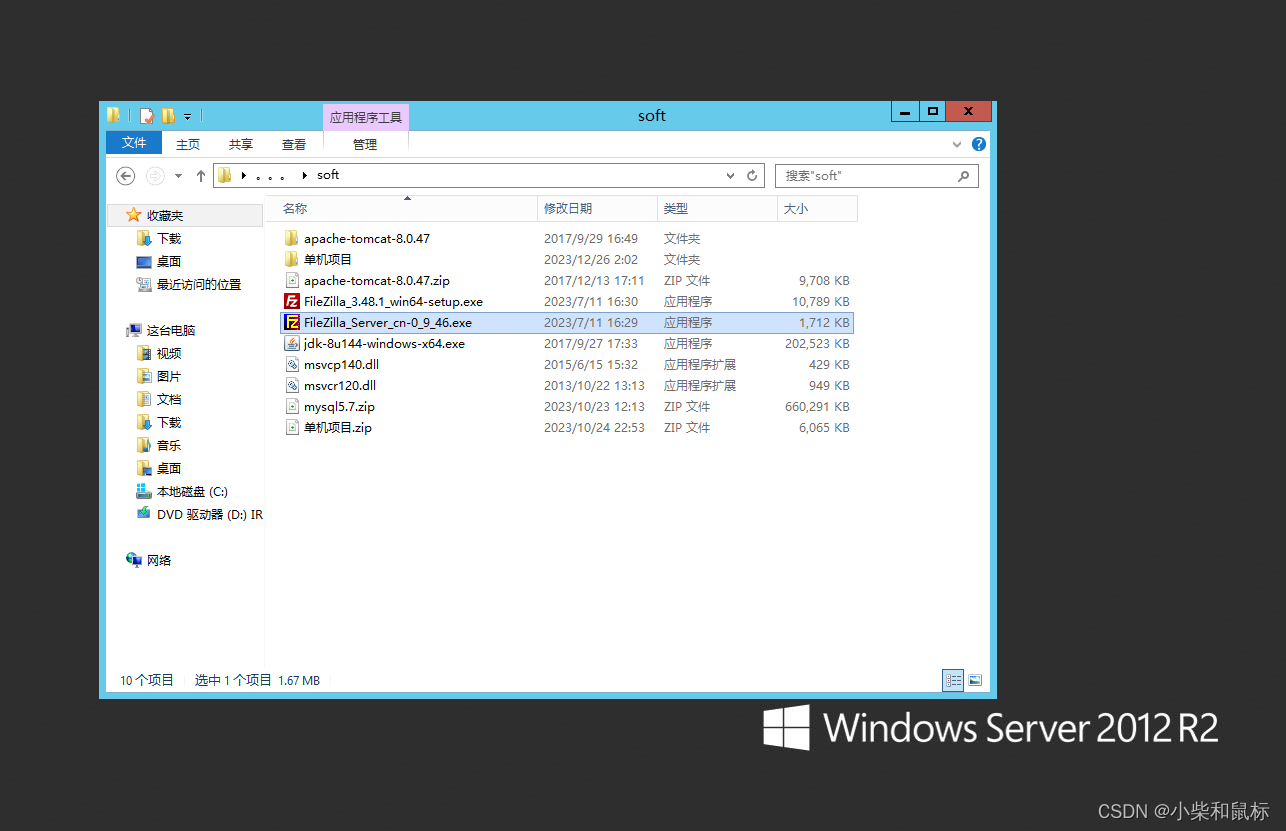Open 本地磁盘 (C:) in navigation pane
1286x831 pixels.
pos(192,492)
